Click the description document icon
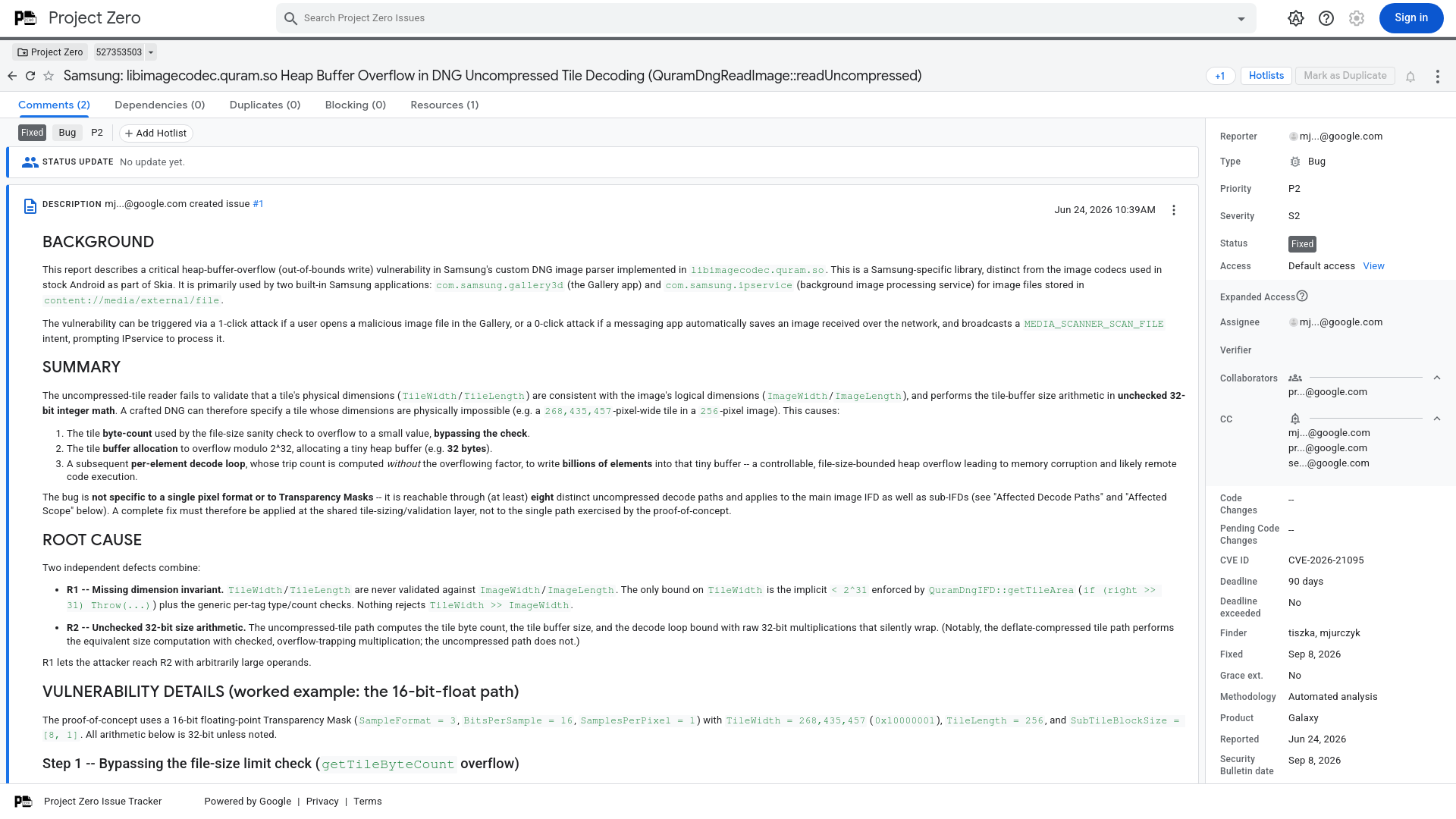The width and height of the screenshot is (1456, 819). click(30, 206)
